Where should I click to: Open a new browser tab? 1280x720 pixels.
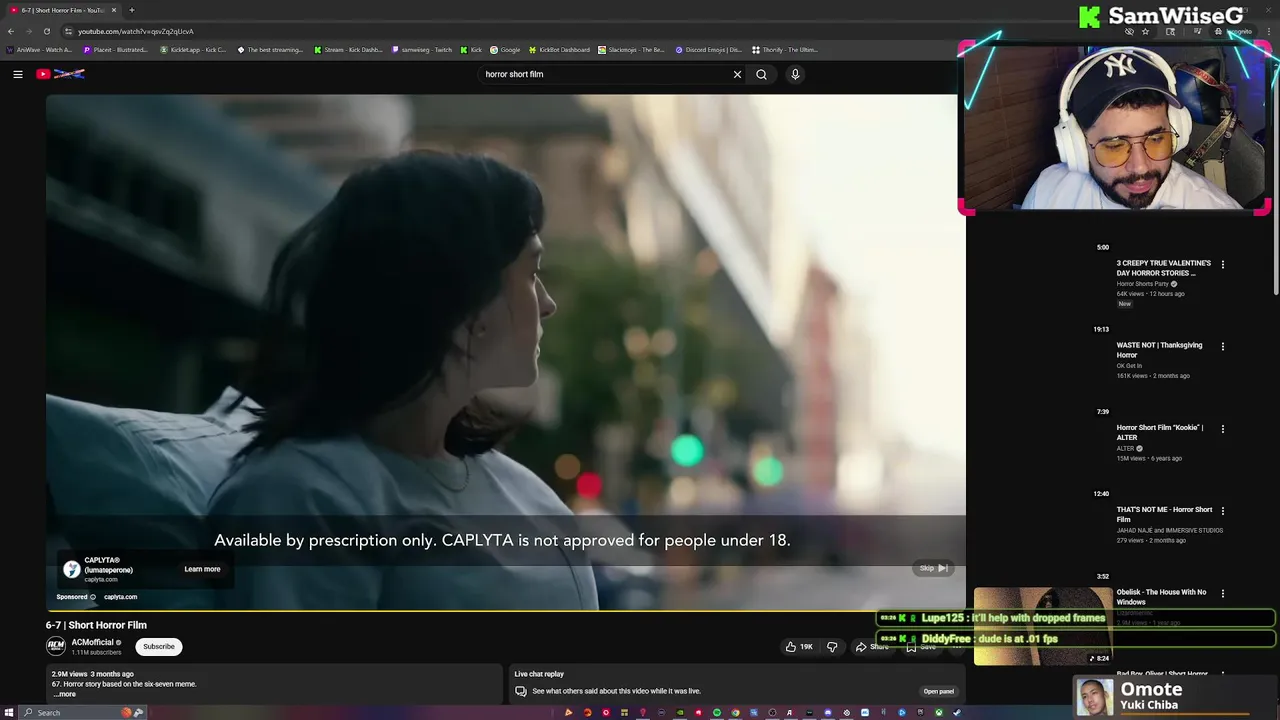click(x=131, y=10)
